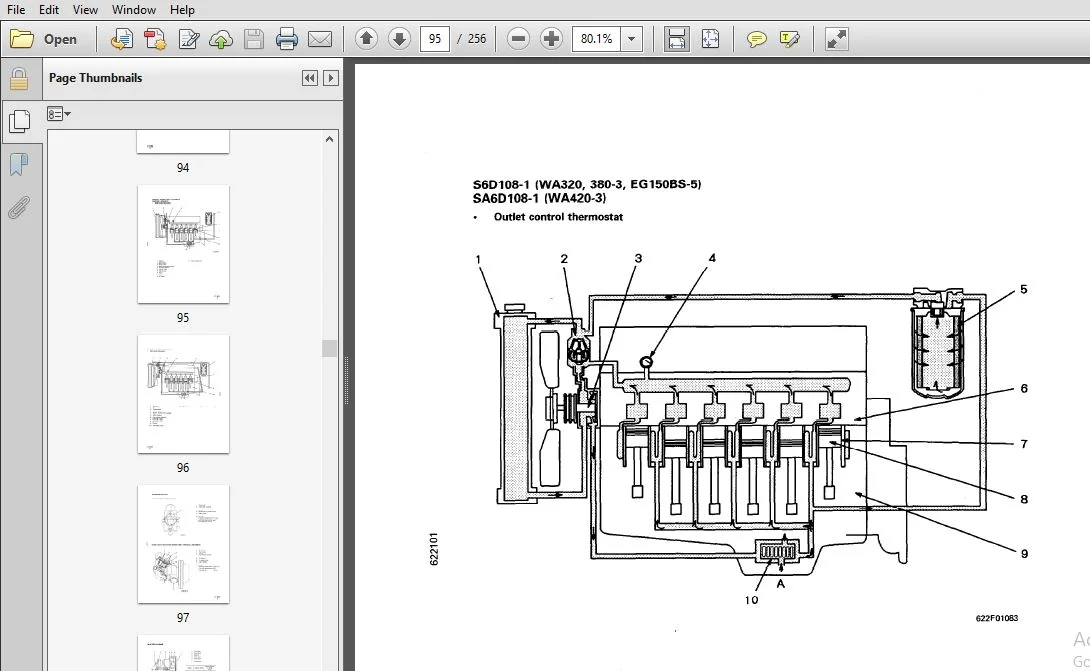Click the upload to cloud icon
1090x671 pixels.
(221, 39)
